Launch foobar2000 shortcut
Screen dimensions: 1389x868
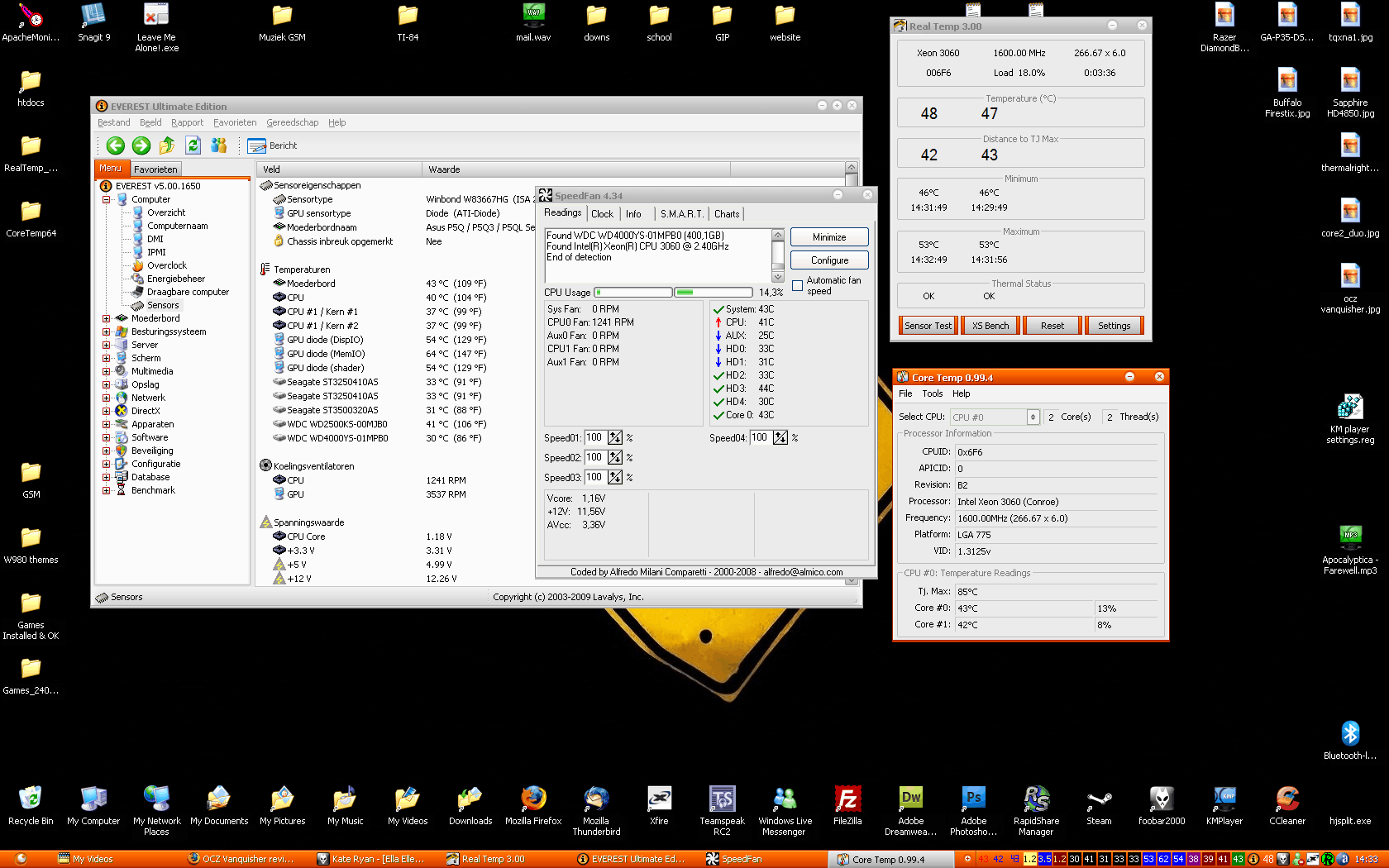[1162, 805]
